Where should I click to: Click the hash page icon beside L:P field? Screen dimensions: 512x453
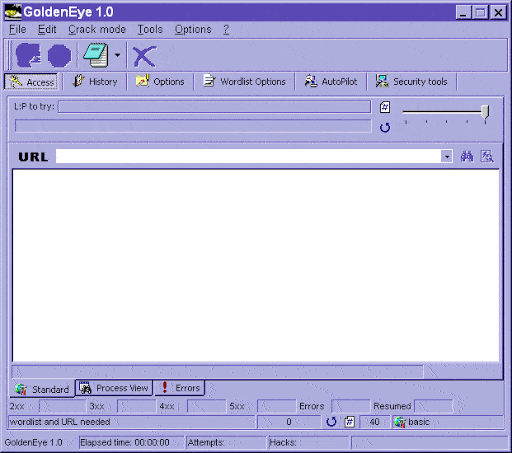pyautogui.click(x=385, y=107)
